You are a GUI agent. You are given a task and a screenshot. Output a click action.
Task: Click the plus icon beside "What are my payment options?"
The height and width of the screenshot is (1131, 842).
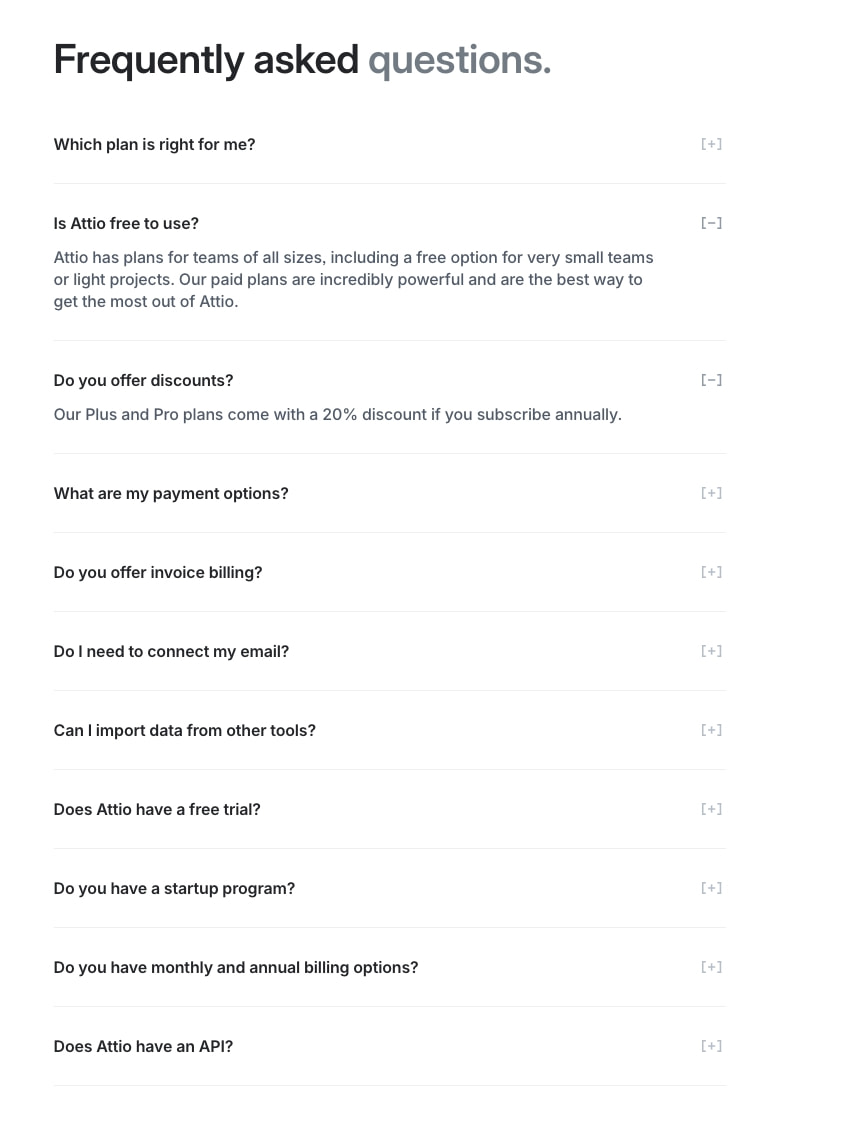711,493
